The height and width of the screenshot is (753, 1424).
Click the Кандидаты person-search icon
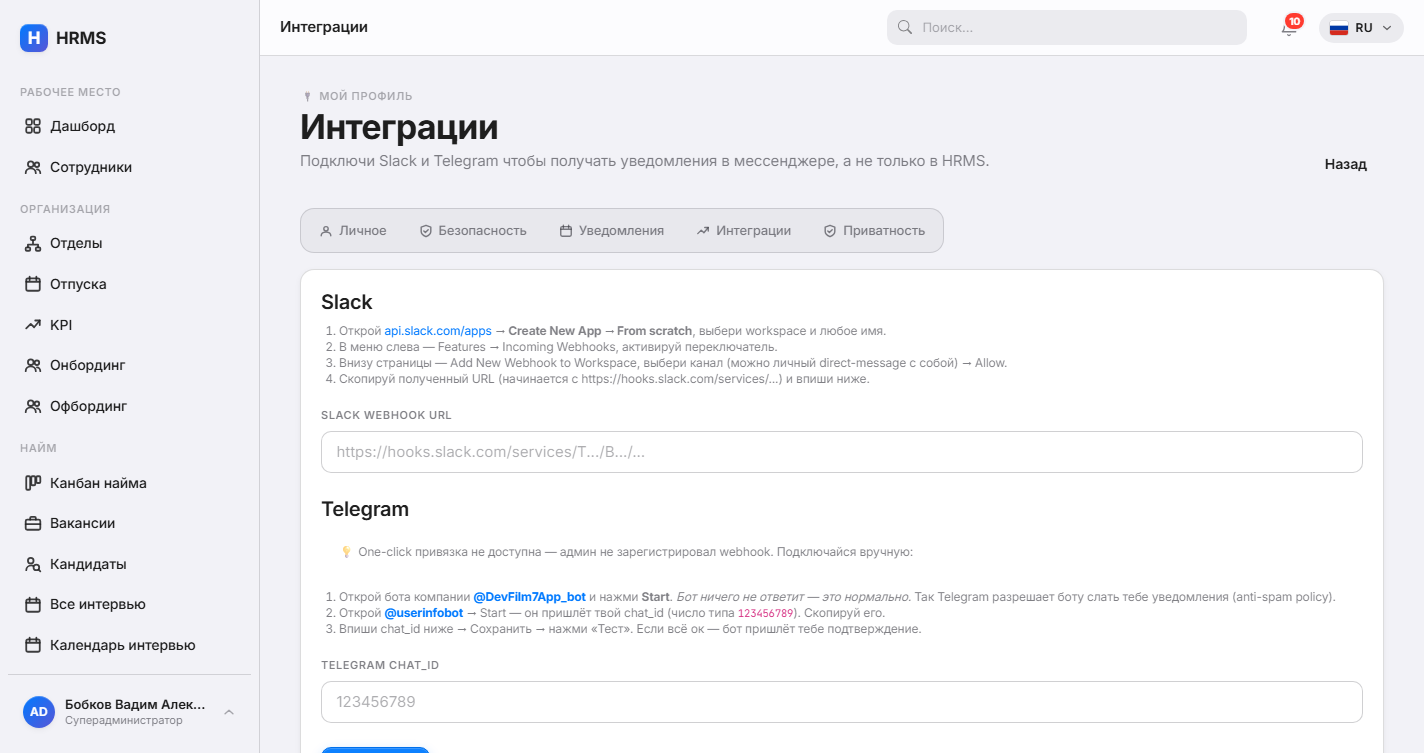tap(33, 564)
